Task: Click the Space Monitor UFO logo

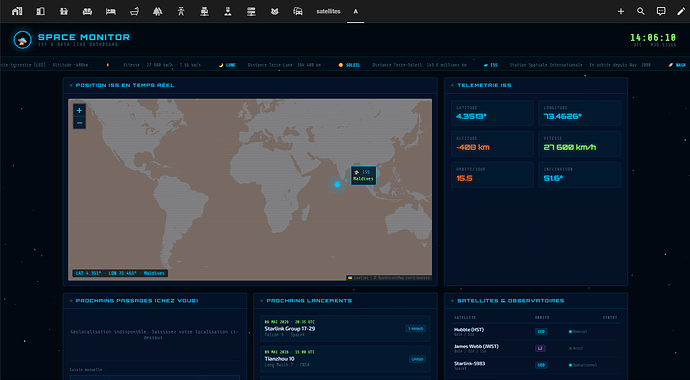Action: pos(22,40)
